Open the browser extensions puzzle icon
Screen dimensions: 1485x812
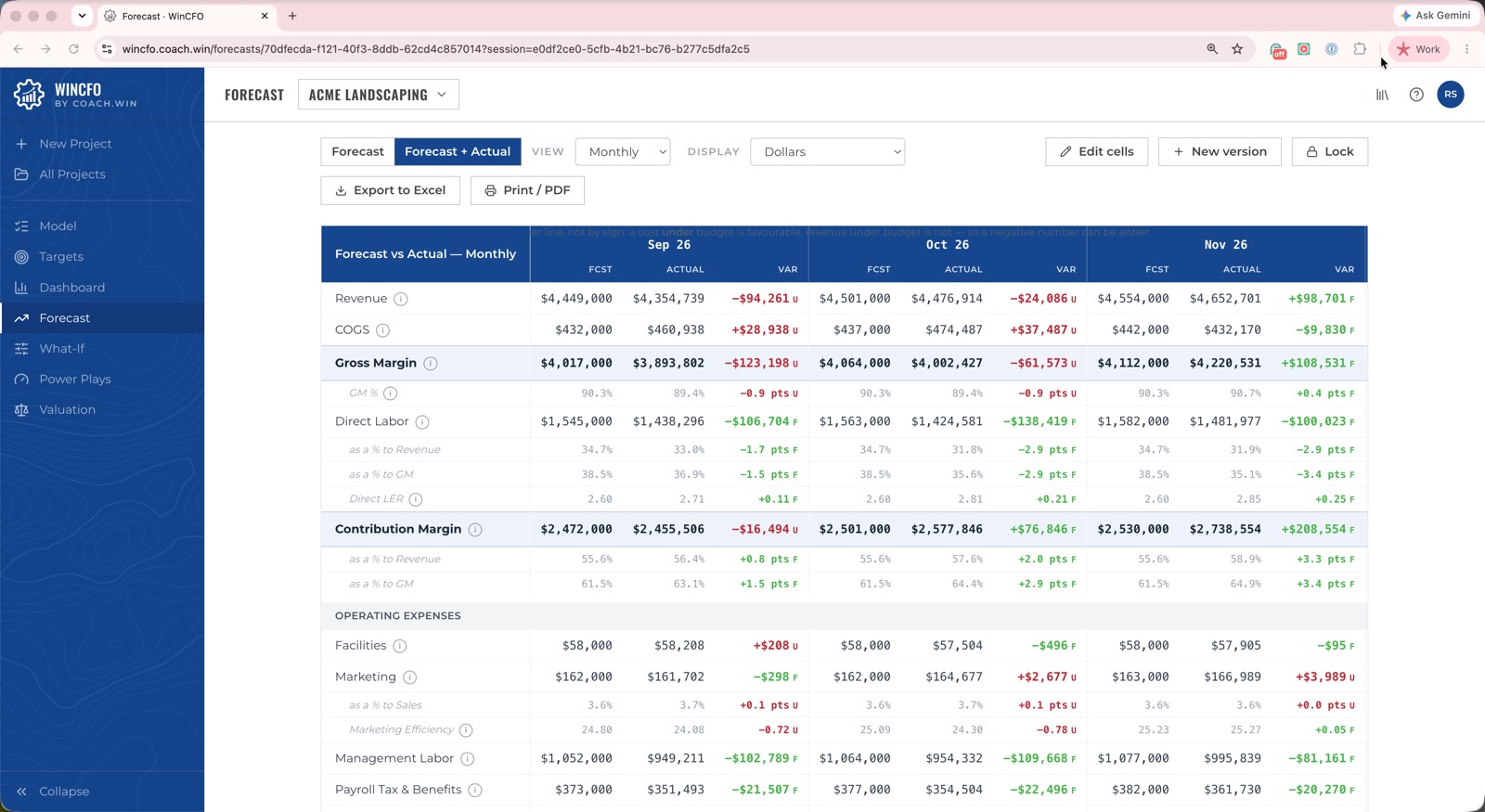tap(1360, 49)
